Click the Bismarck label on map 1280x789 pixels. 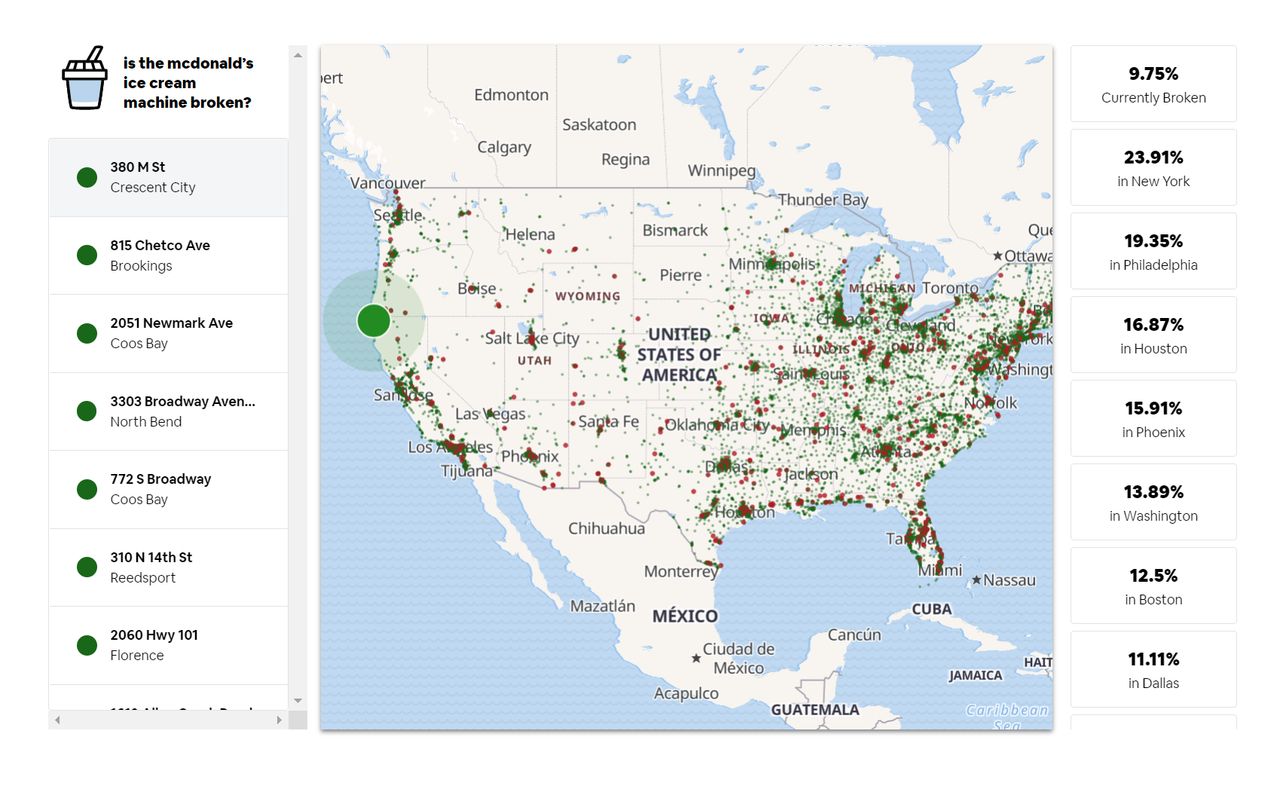[675, 230]
